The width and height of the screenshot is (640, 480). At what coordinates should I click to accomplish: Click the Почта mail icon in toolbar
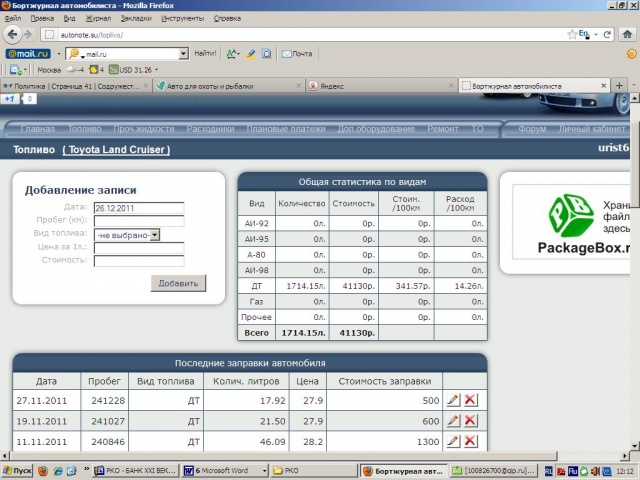coord(296,53)
